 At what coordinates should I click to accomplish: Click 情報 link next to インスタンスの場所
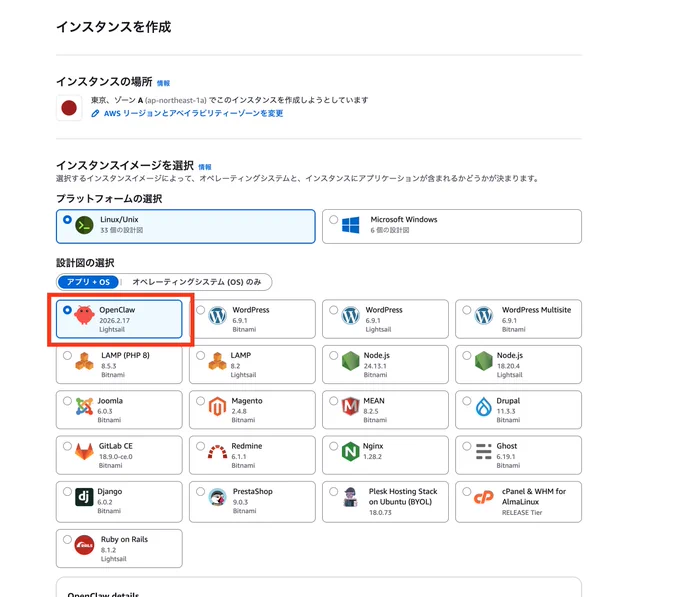[x=163, y=83]
